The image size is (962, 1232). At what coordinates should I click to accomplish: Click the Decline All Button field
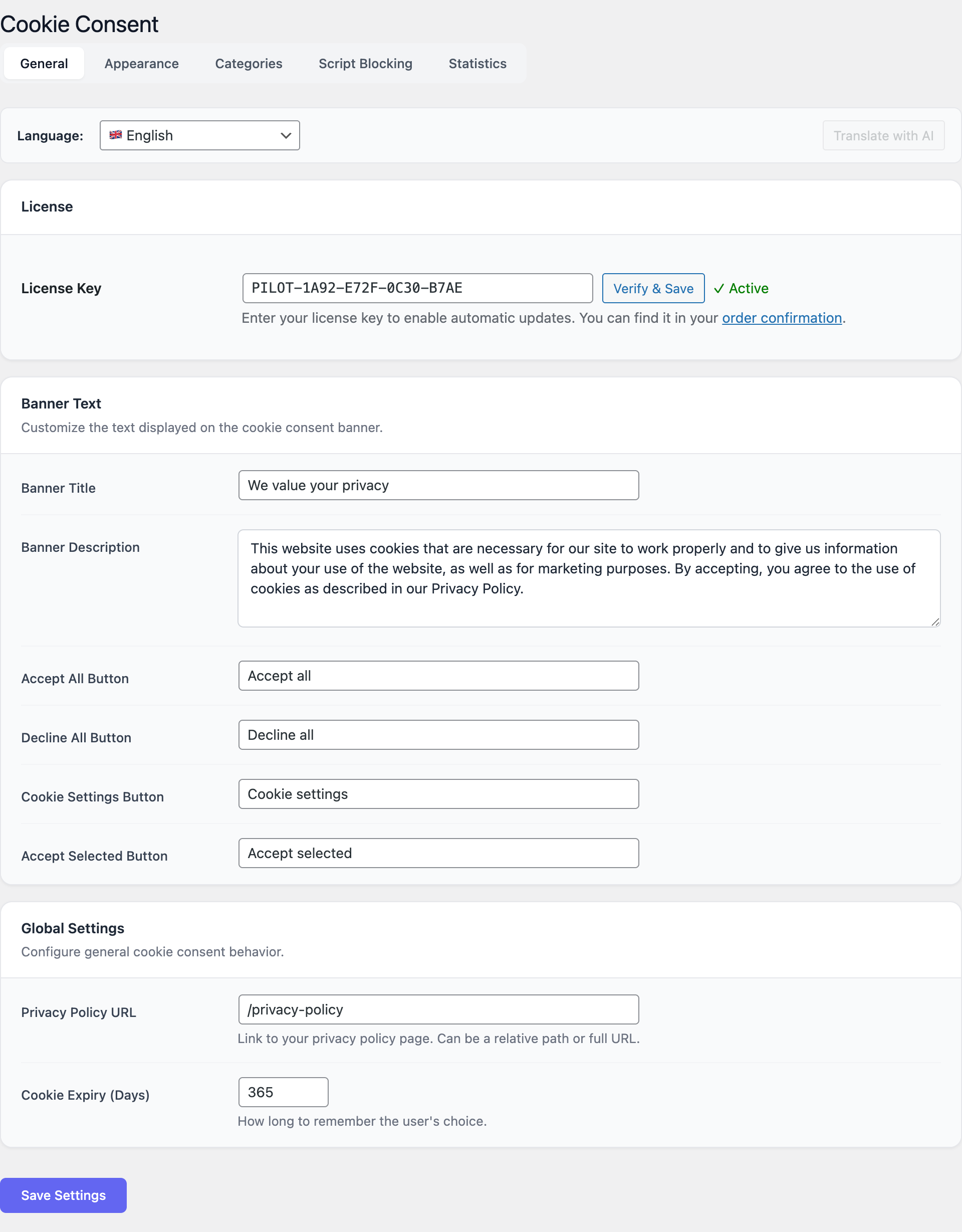pos(438,735)
